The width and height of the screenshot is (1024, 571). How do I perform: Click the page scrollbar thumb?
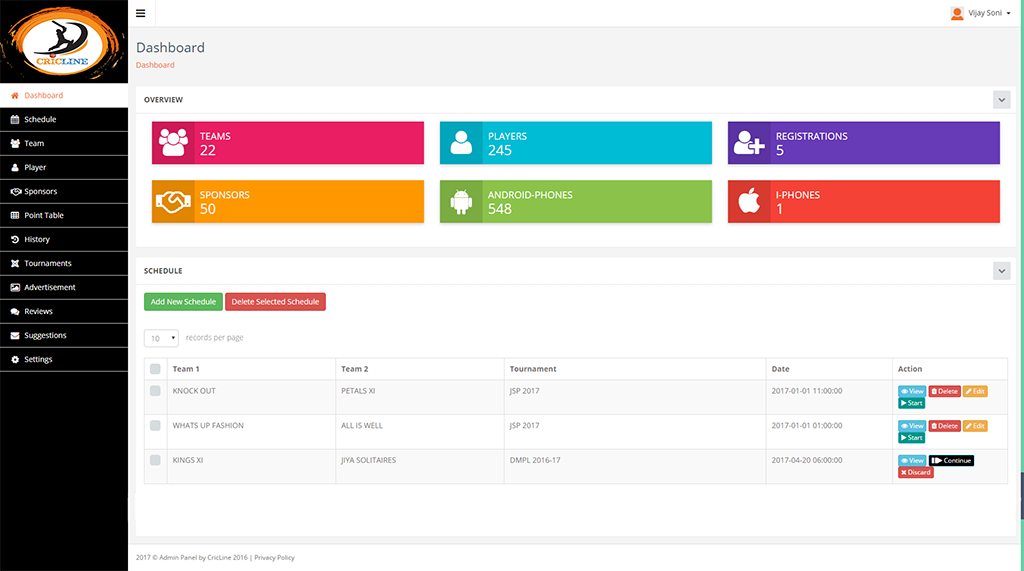pyautogui.click(x=1021, y=495)
